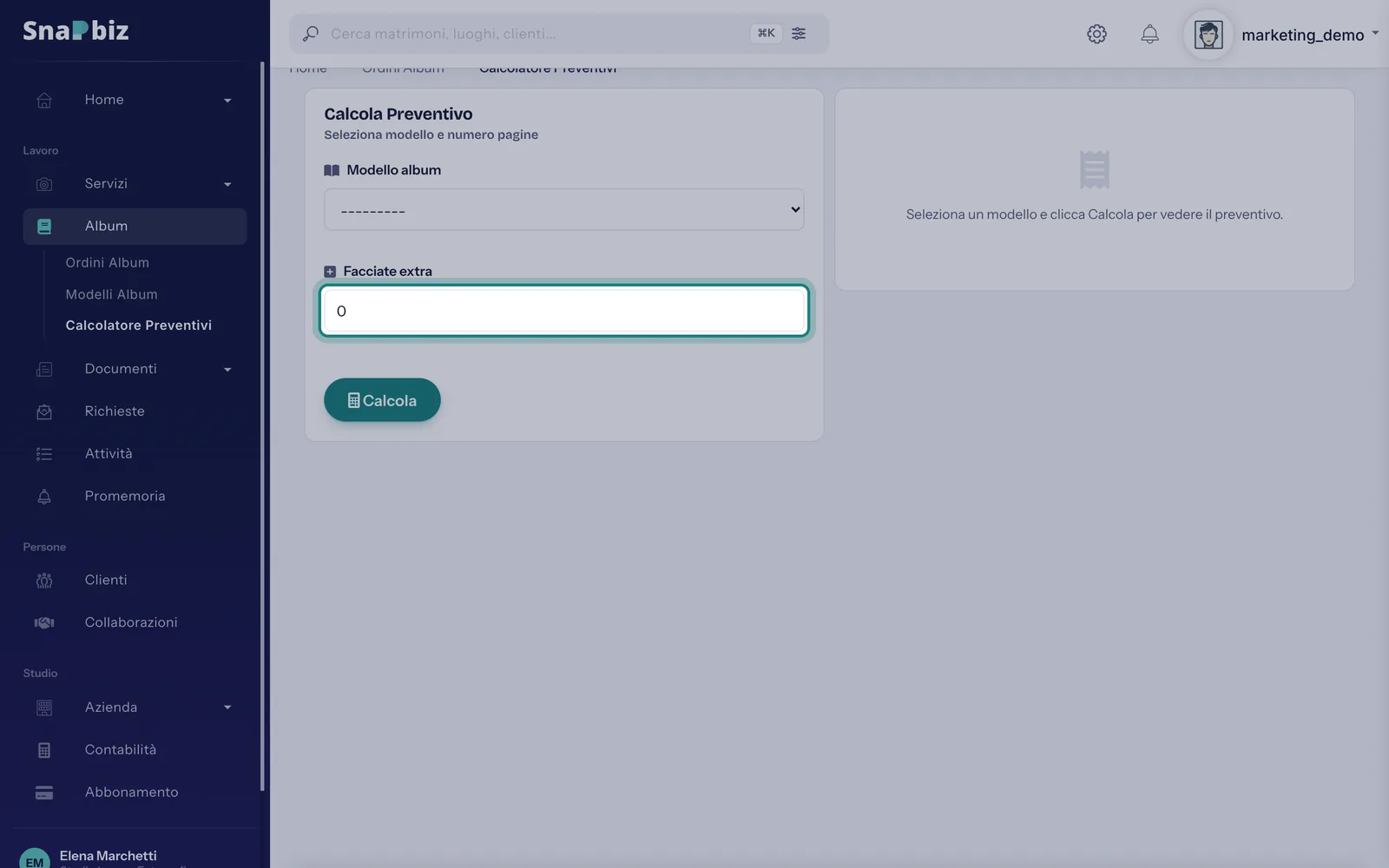
Task: Click the Contabilità calculator icon
Action: pyautogui.click(x=44, y=750)
